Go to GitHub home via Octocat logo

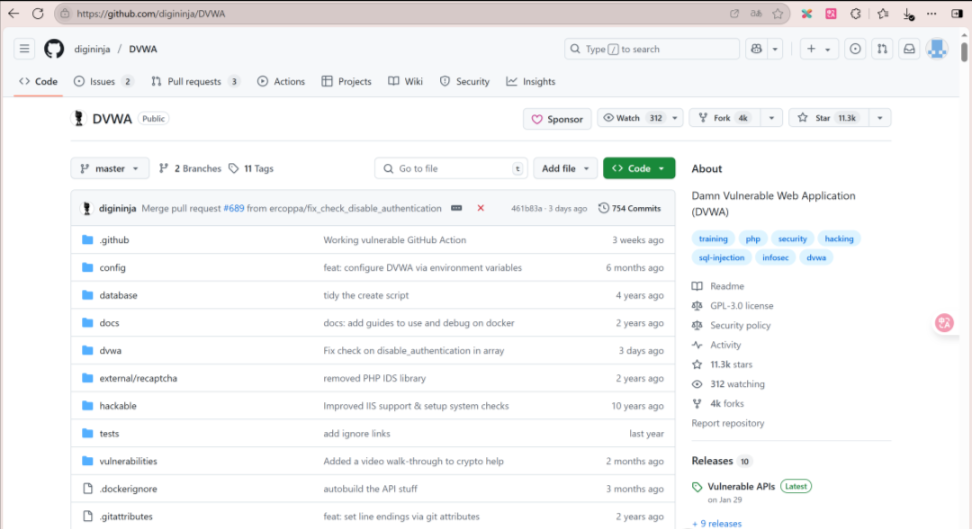[x=54, y=49]
